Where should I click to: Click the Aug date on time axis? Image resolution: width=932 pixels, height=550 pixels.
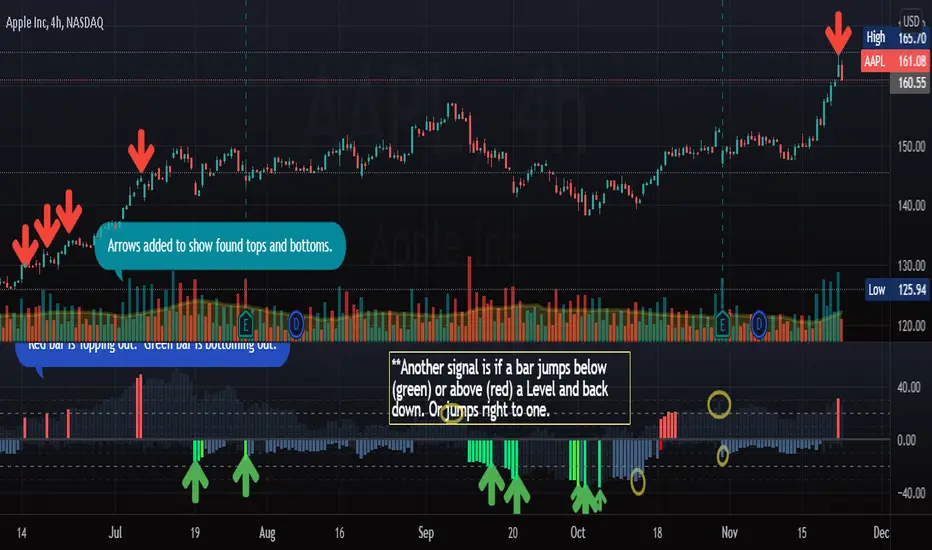[x=267, y=533]
